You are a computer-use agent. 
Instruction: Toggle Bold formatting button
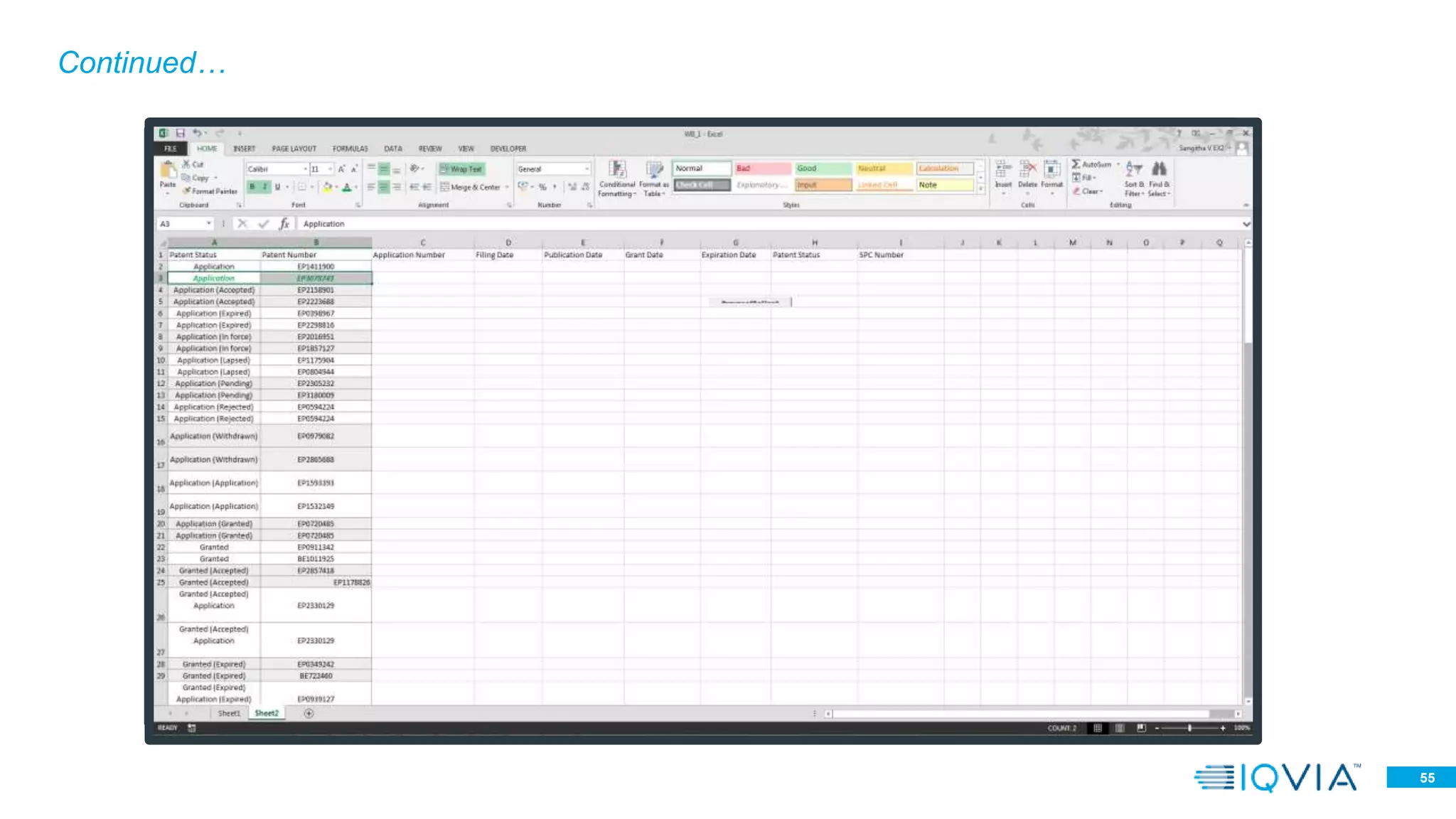(252, 187)
